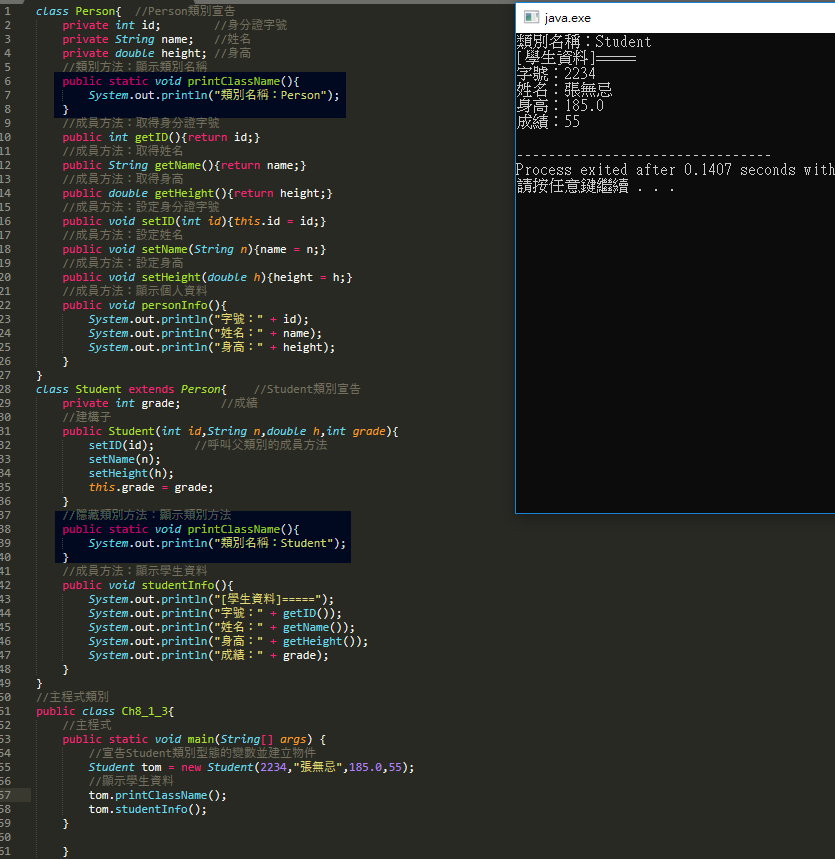Click println "類別名稱：Person" code line
Viewport: 835px width, 859px height.
213,95
